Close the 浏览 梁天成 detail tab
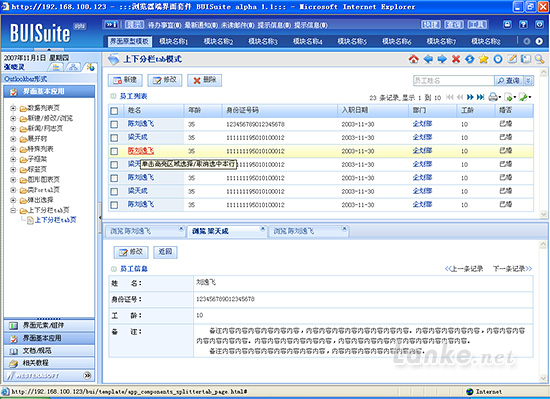 (x=262, y=229)
